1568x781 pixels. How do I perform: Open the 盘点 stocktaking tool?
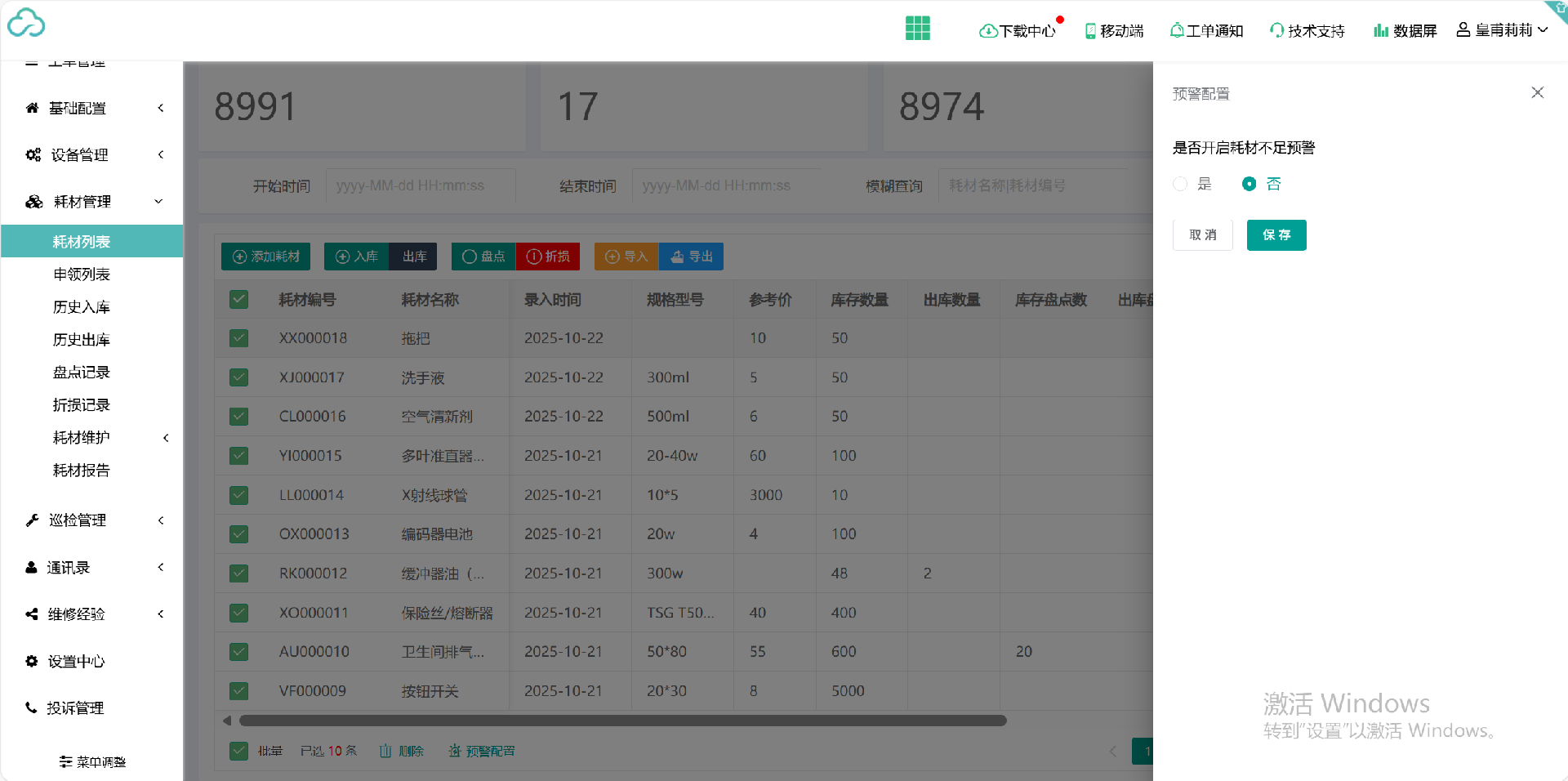click(x=483, y=257)
